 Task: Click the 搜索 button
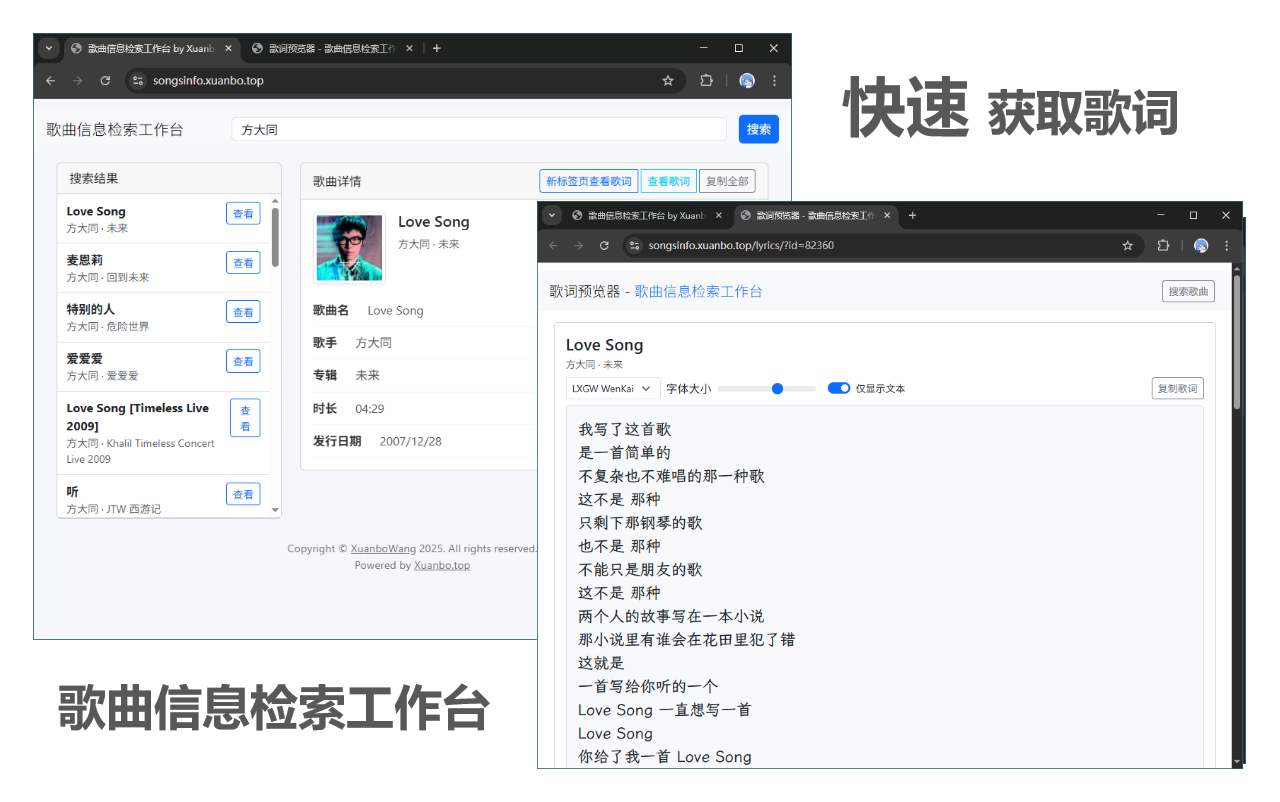(x=758, y=129)
